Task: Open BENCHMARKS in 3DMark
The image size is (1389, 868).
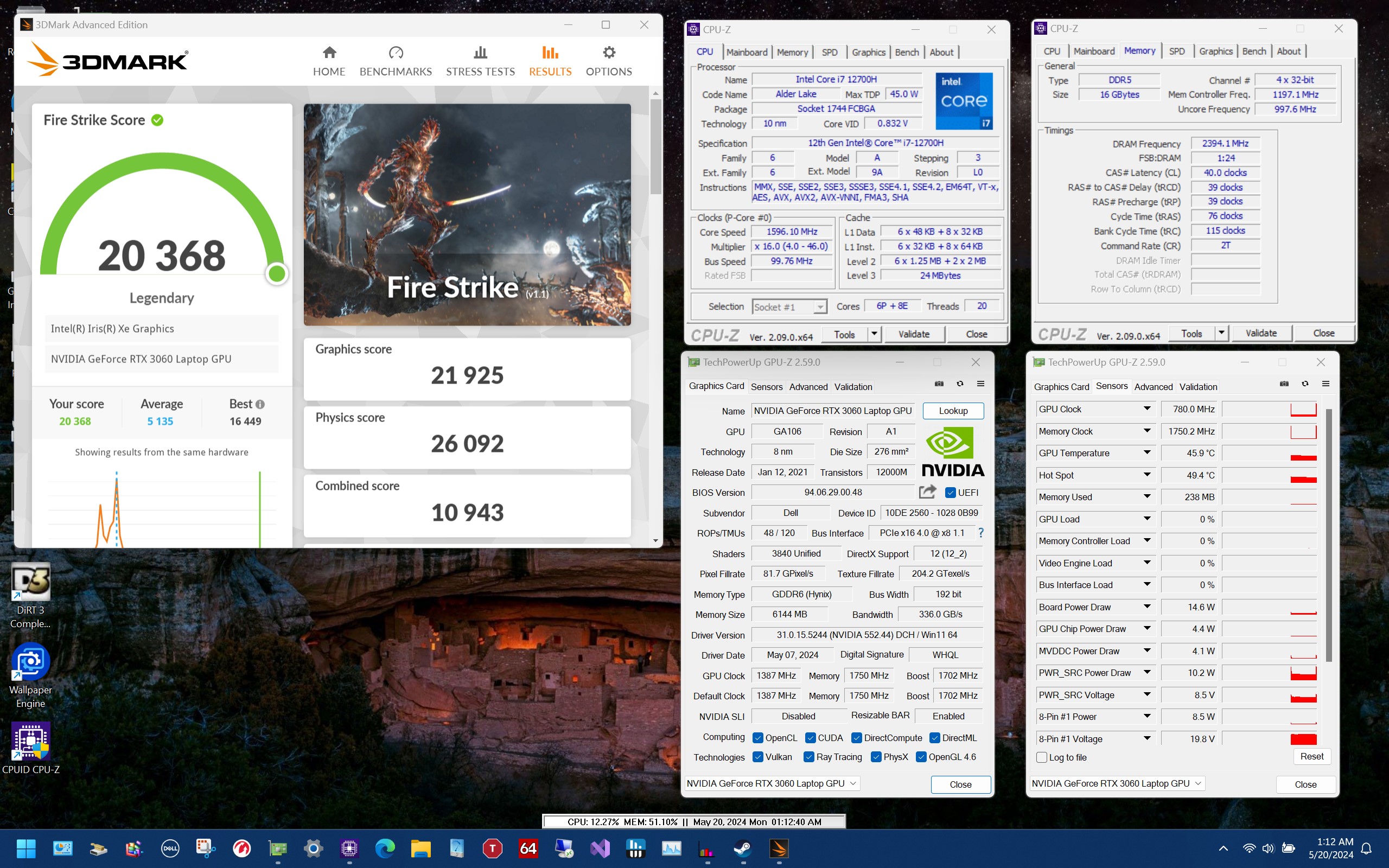Action: [x=396, y=61]
